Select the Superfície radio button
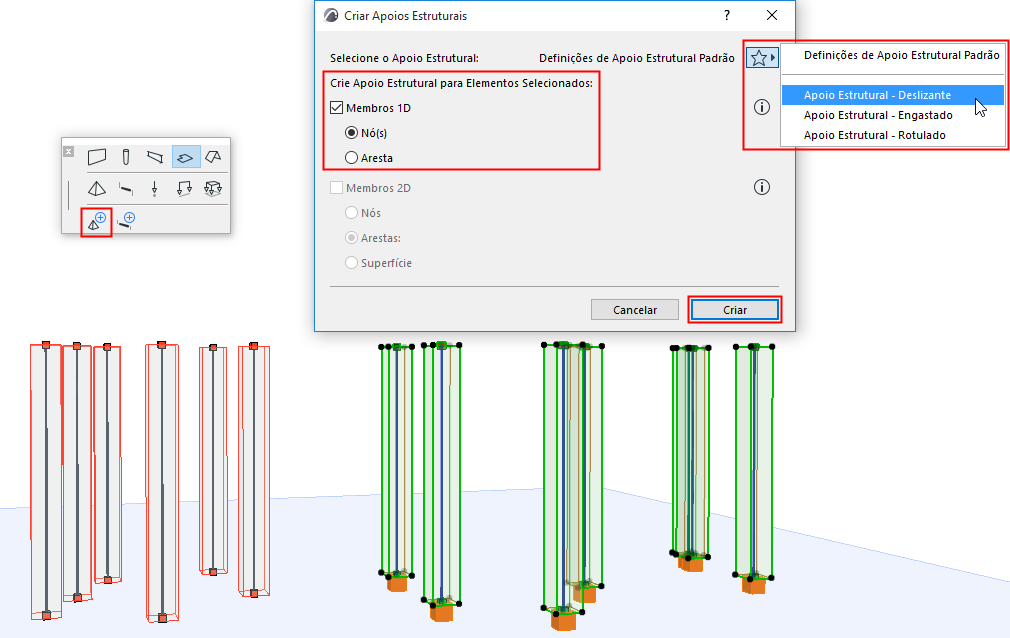The height and width of the screenshot is (638, 1010). point(351,262)
